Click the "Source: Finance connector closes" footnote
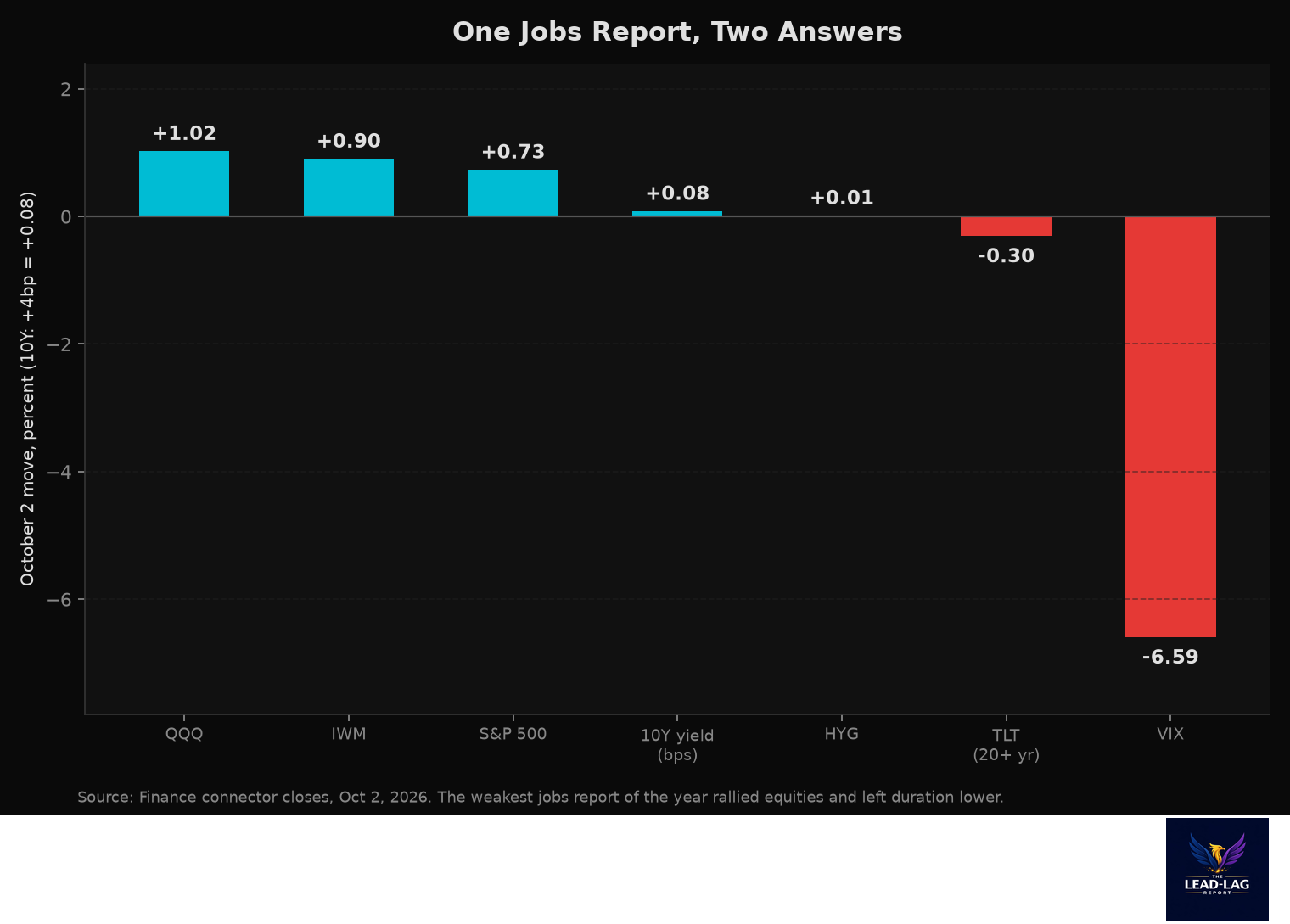Screen dimensions: 1290x924 (x=541, y=798)
